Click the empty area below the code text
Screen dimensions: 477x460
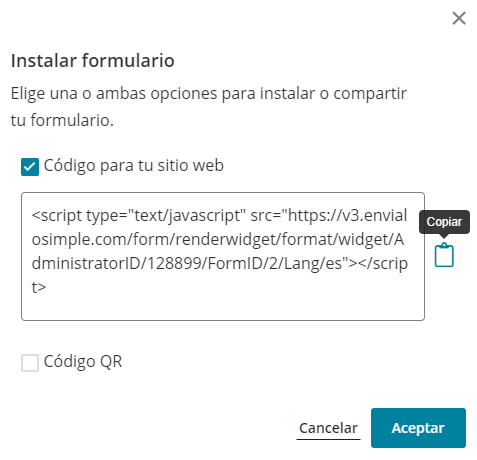[223, 308]
